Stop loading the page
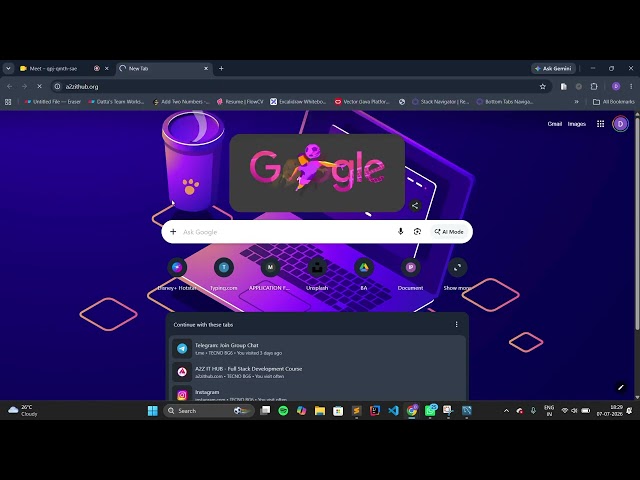Screen dimensions: 640x480 click(39, 87)
